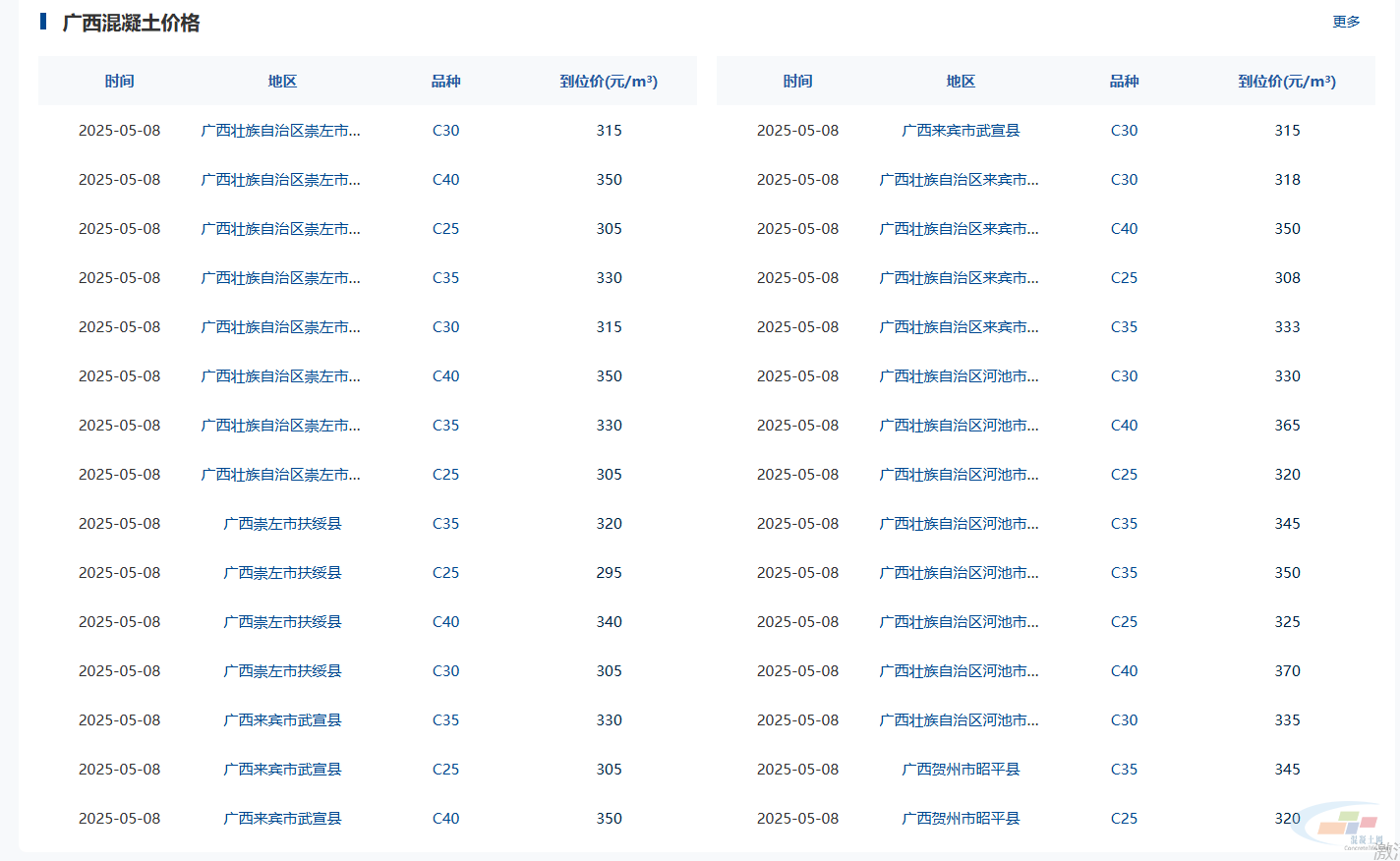Open the 更多 link for more prices
Screen dimensions: 1400x861
pos(1346,22)
